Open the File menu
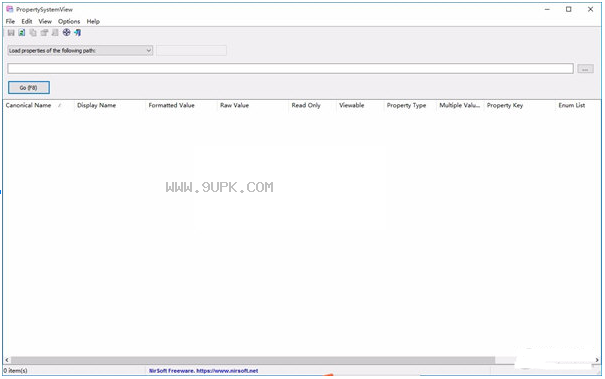The width and height of the screenshot is (605, 379). (x=10, y=22)
